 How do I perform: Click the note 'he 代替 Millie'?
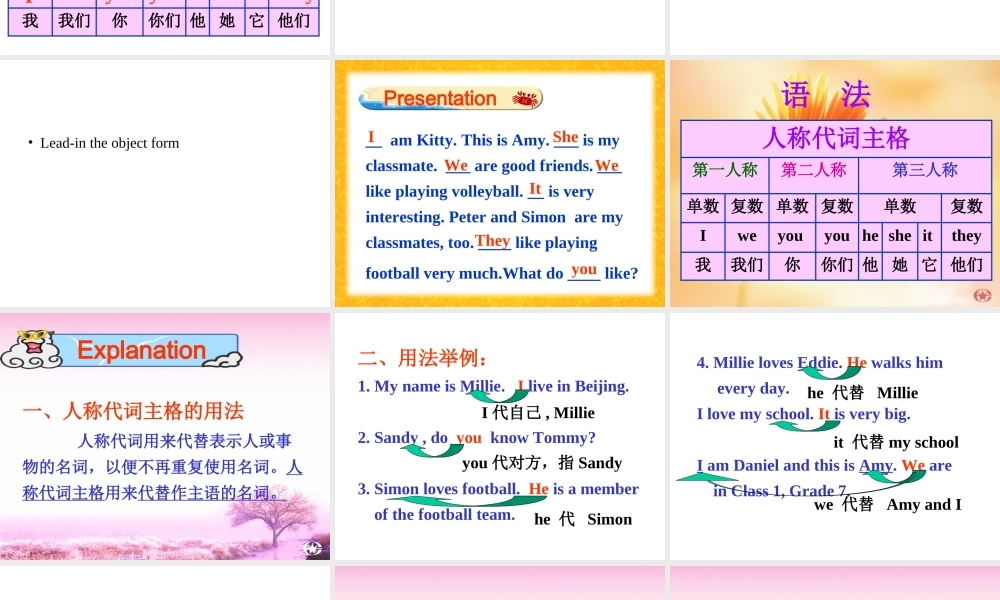click(x=862, y=393)
